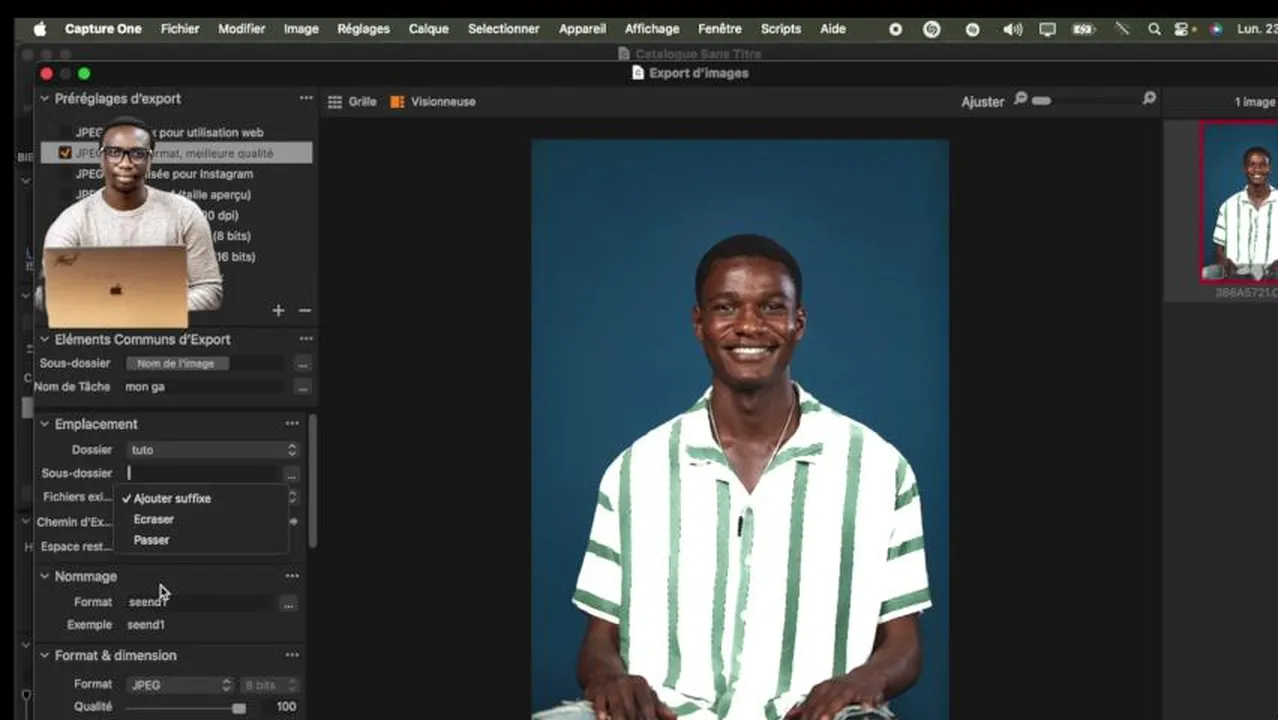Click the zoom-out magnifier near Ajuster
This screenshot has width=1278, height=720.
click(x=1021, y=98)
